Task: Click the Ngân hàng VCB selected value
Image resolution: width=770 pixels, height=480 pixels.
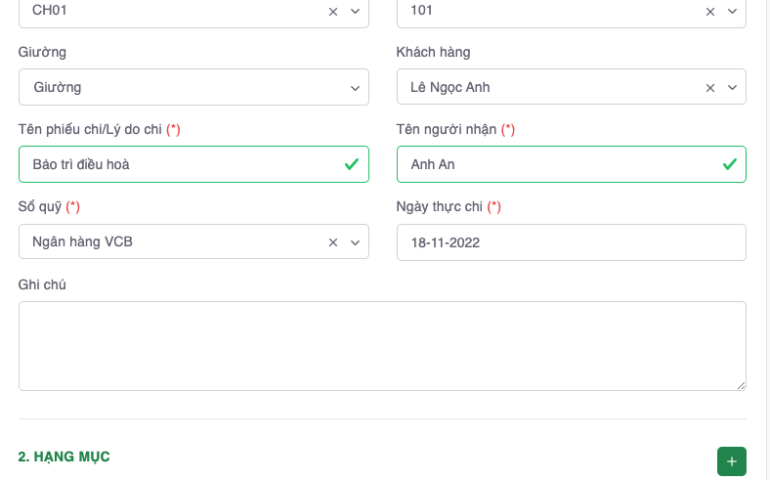Action: click(82, 242)
